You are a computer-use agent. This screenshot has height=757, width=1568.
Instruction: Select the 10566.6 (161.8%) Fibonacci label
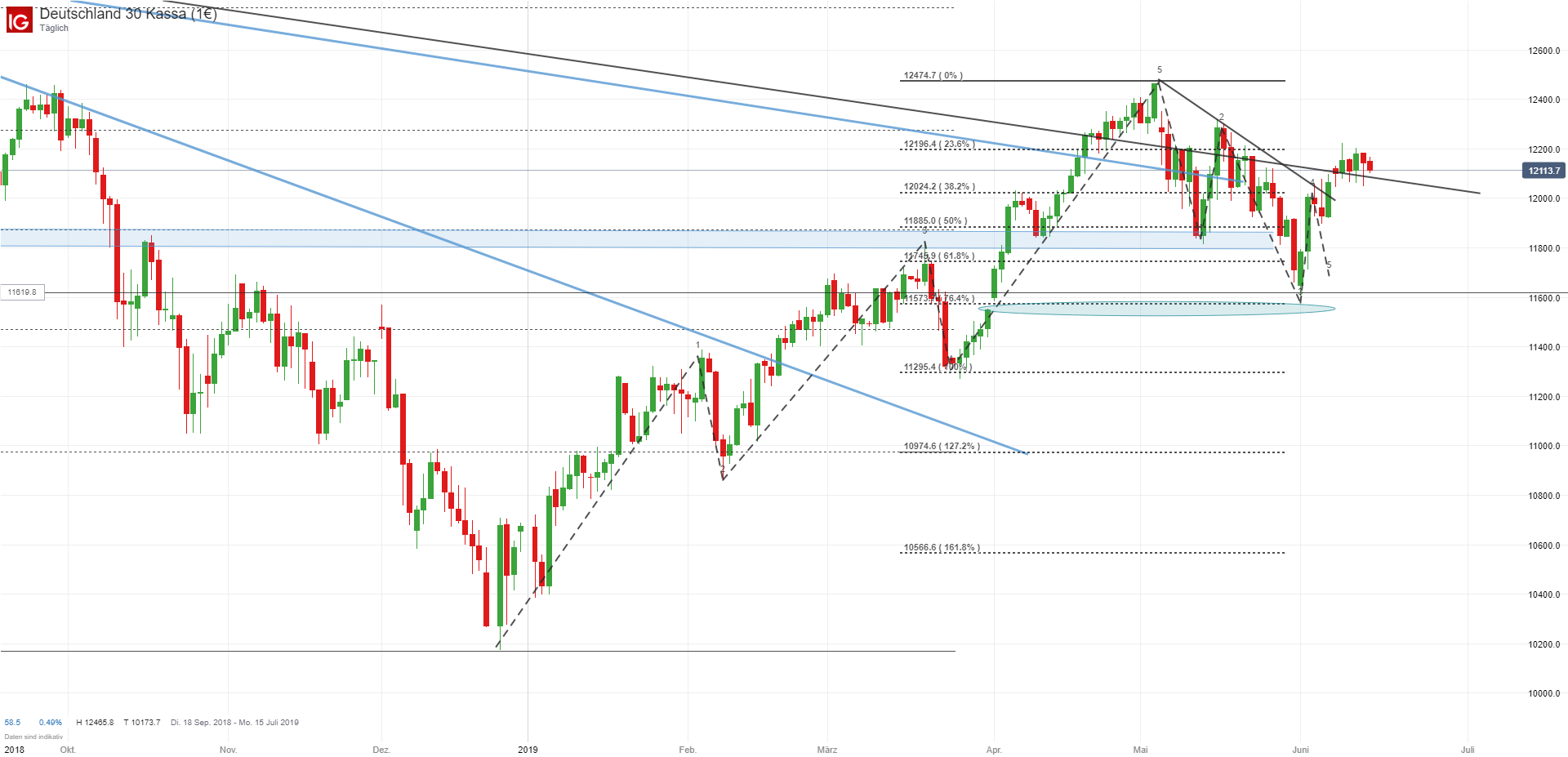pos(942,548)
